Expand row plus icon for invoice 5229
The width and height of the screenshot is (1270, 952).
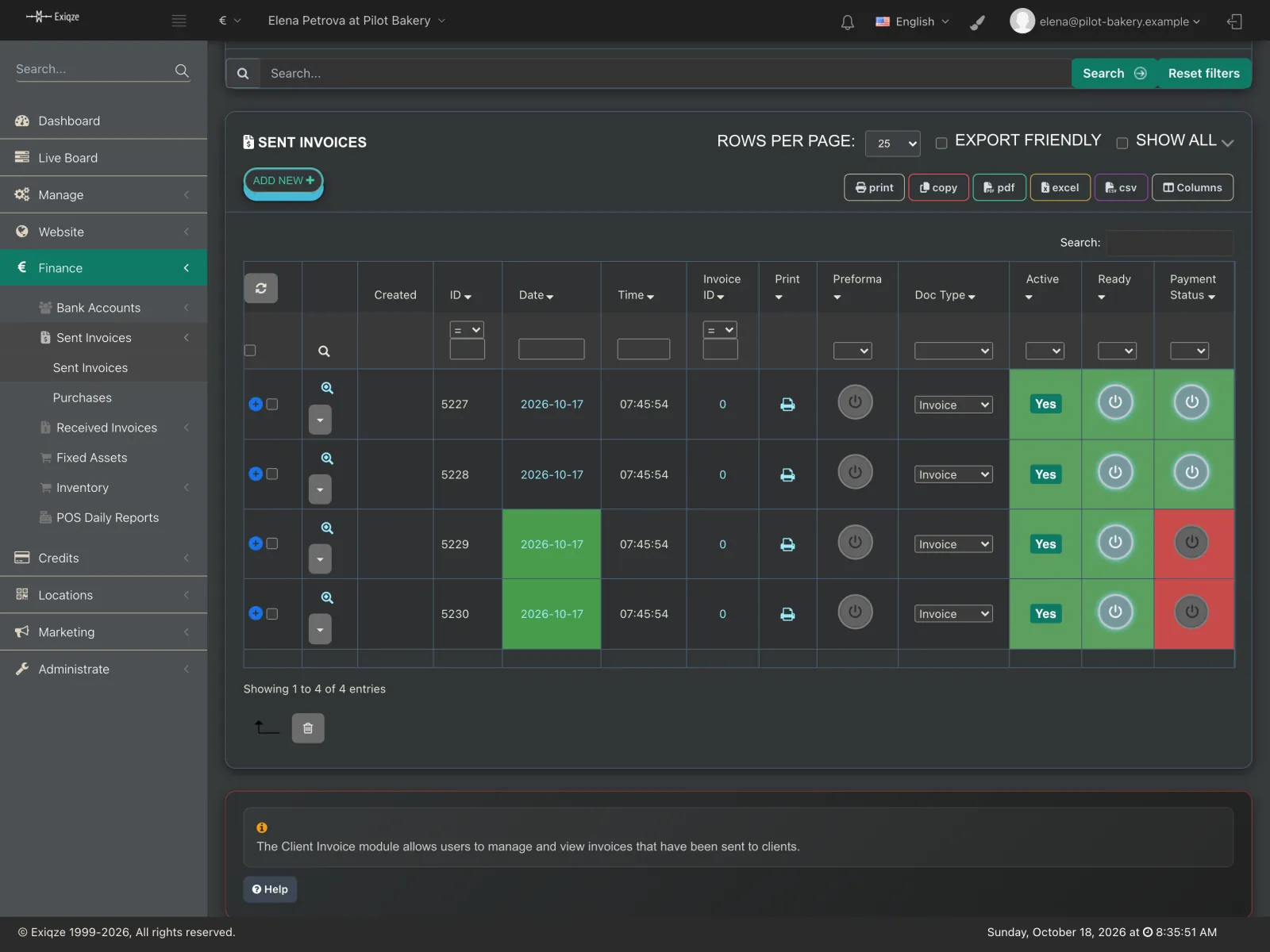pos(256,543)
